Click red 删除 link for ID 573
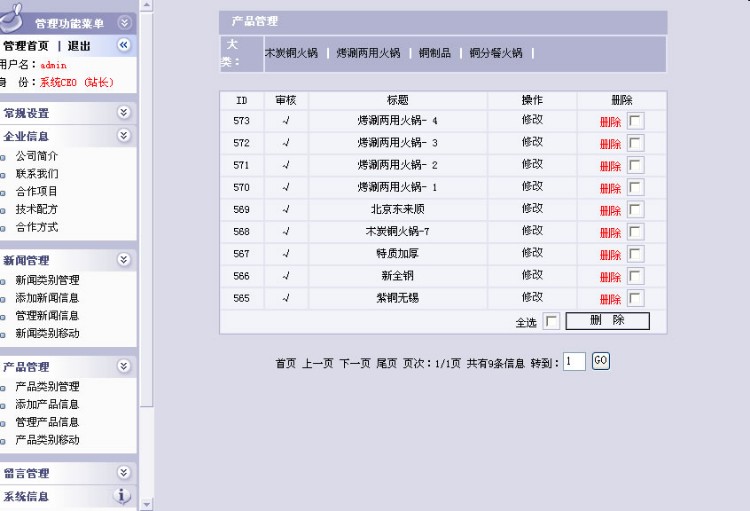 pyautogui.click(x=610, y=122)
